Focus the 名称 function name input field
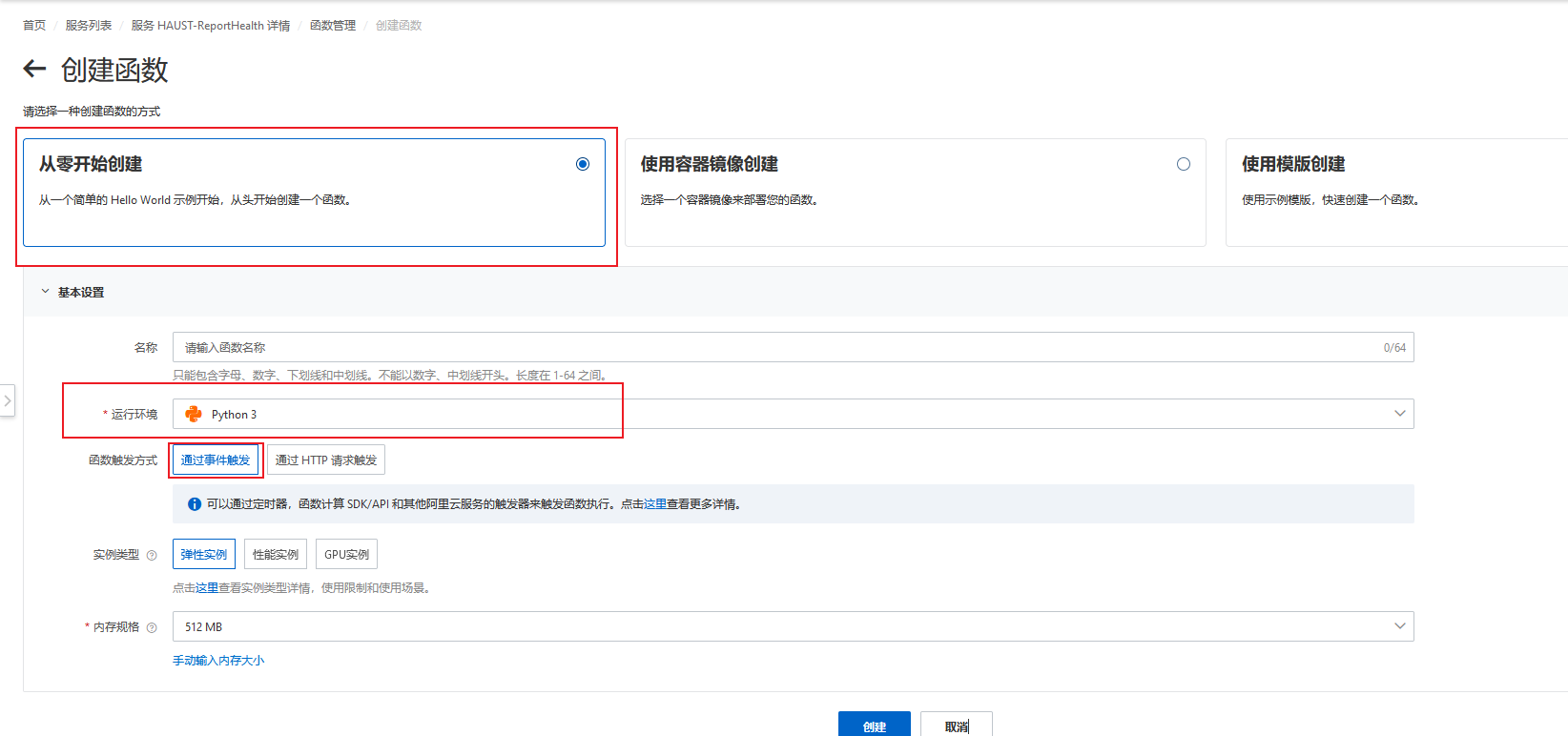This screenshot has width=1568, height=736. 793,347
